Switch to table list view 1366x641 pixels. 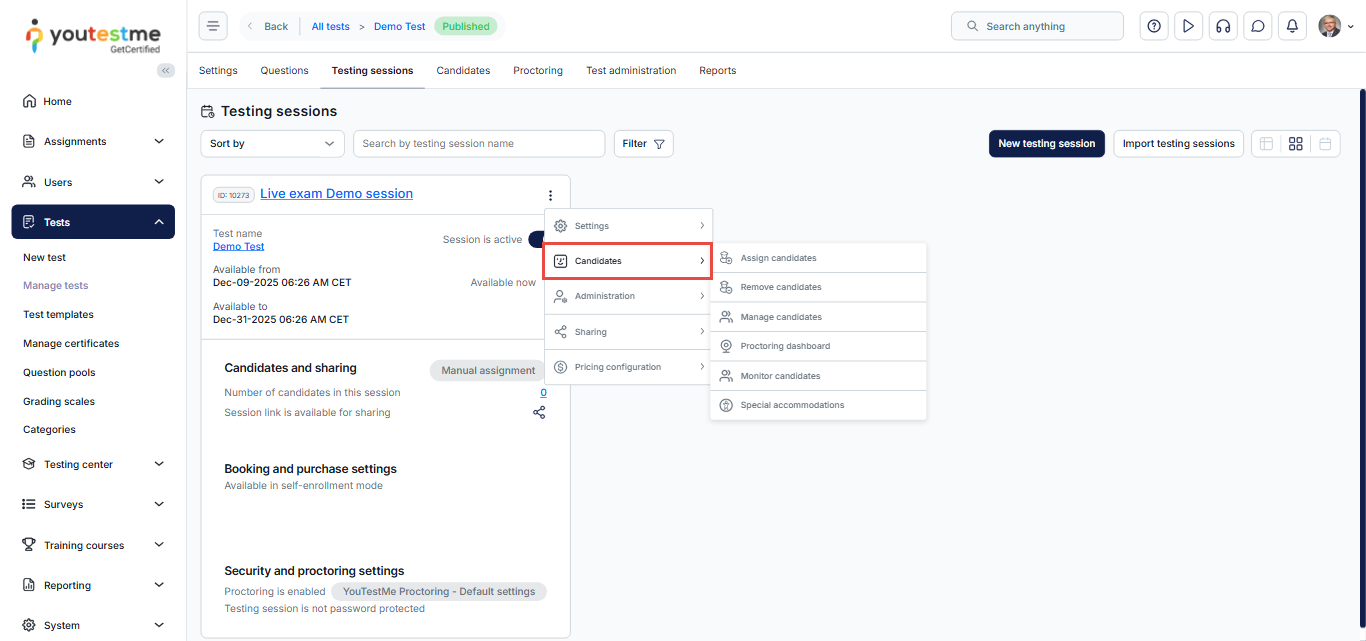pyautogui.click(x=1266, y=144)
